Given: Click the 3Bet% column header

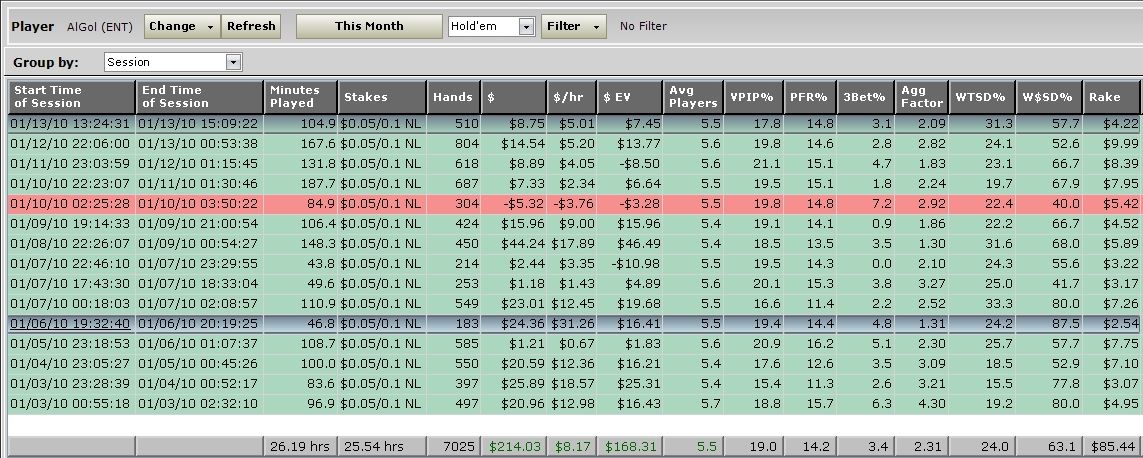Looking at the screenshot, I should point(866,97).
